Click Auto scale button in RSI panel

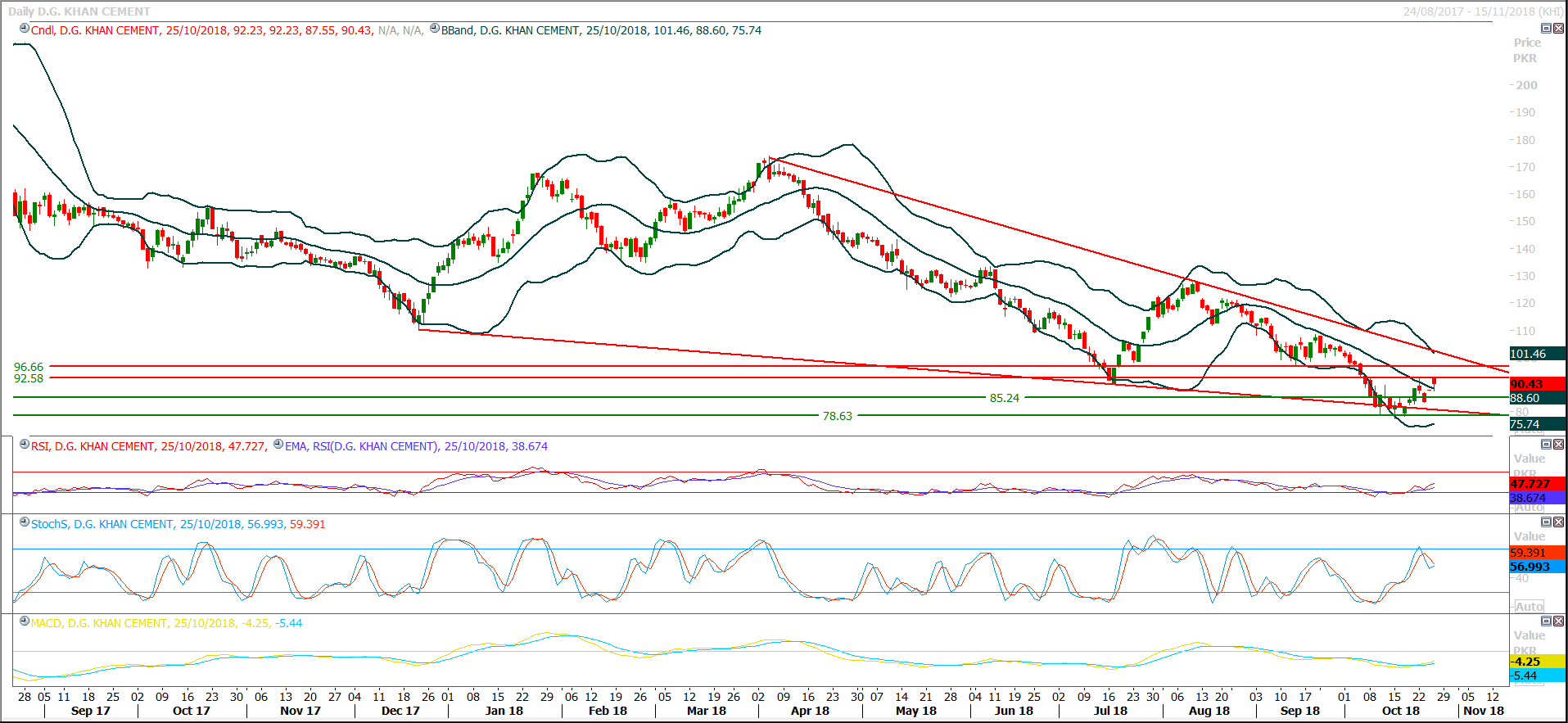click(x=1529, y=508)
